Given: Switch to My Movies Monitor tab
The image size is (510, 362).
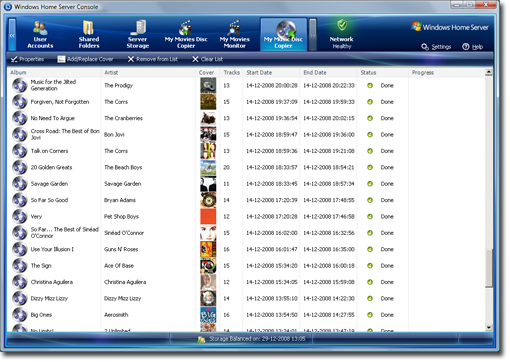Looking at the screenshot, I should pyautogui.click(x=235, y=35).
